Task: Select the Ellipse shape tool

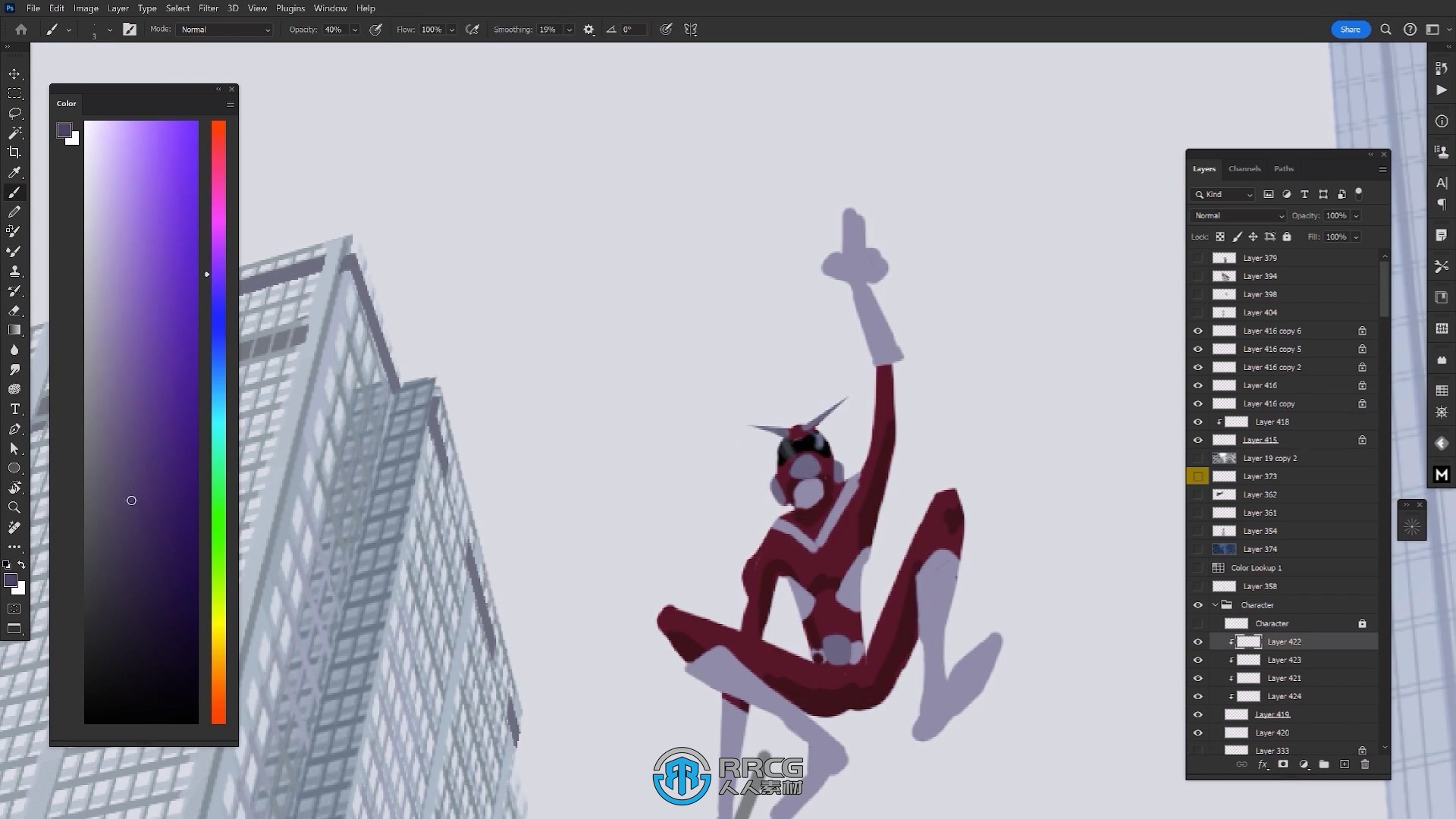Action: pos(14,468)
